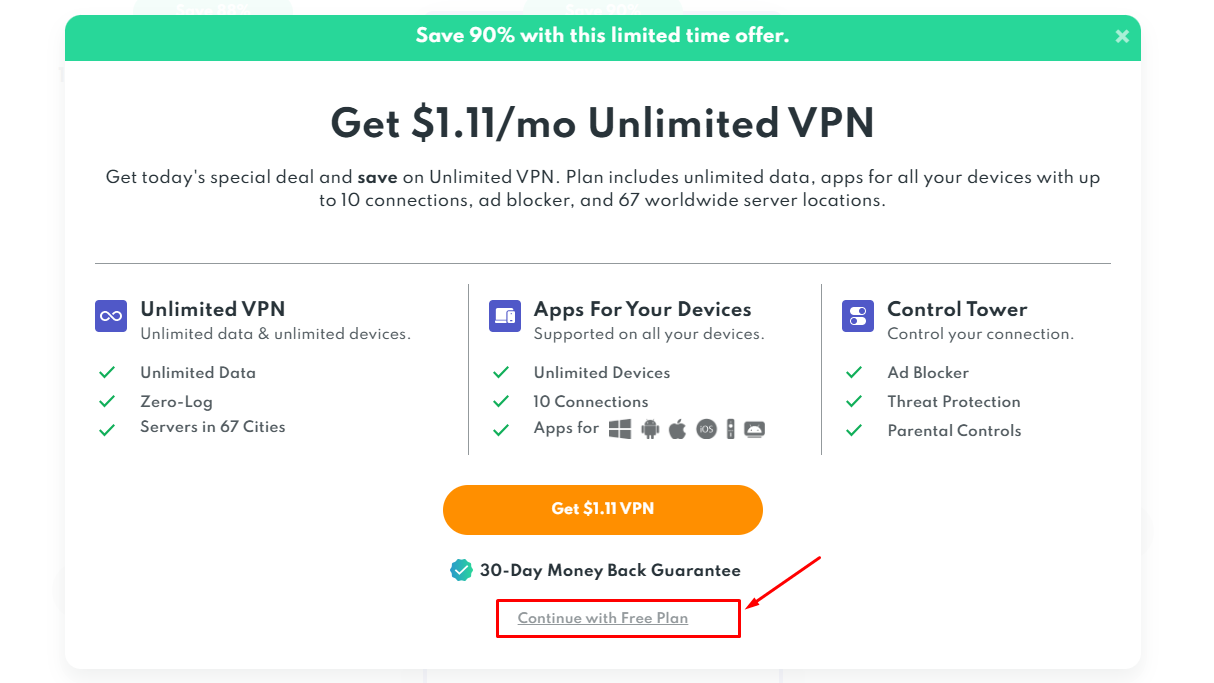Click the Apps For Your Devices panel icon
The image size is (1214, 683).
coord(504,316)
